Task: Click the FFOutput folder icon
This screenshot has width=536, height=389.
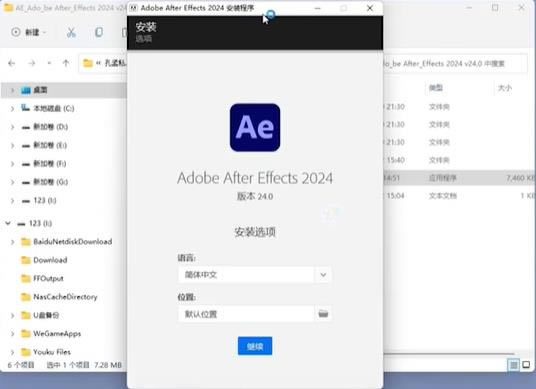Action: (x=26, y=279)
